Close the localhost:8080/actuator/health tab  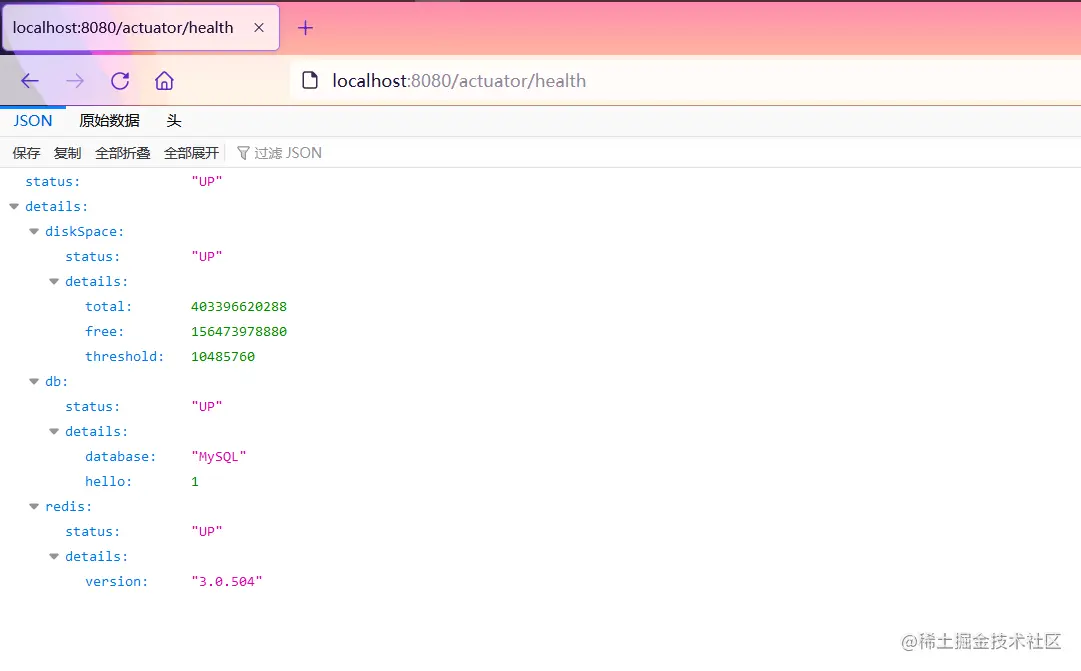(259, 28)
